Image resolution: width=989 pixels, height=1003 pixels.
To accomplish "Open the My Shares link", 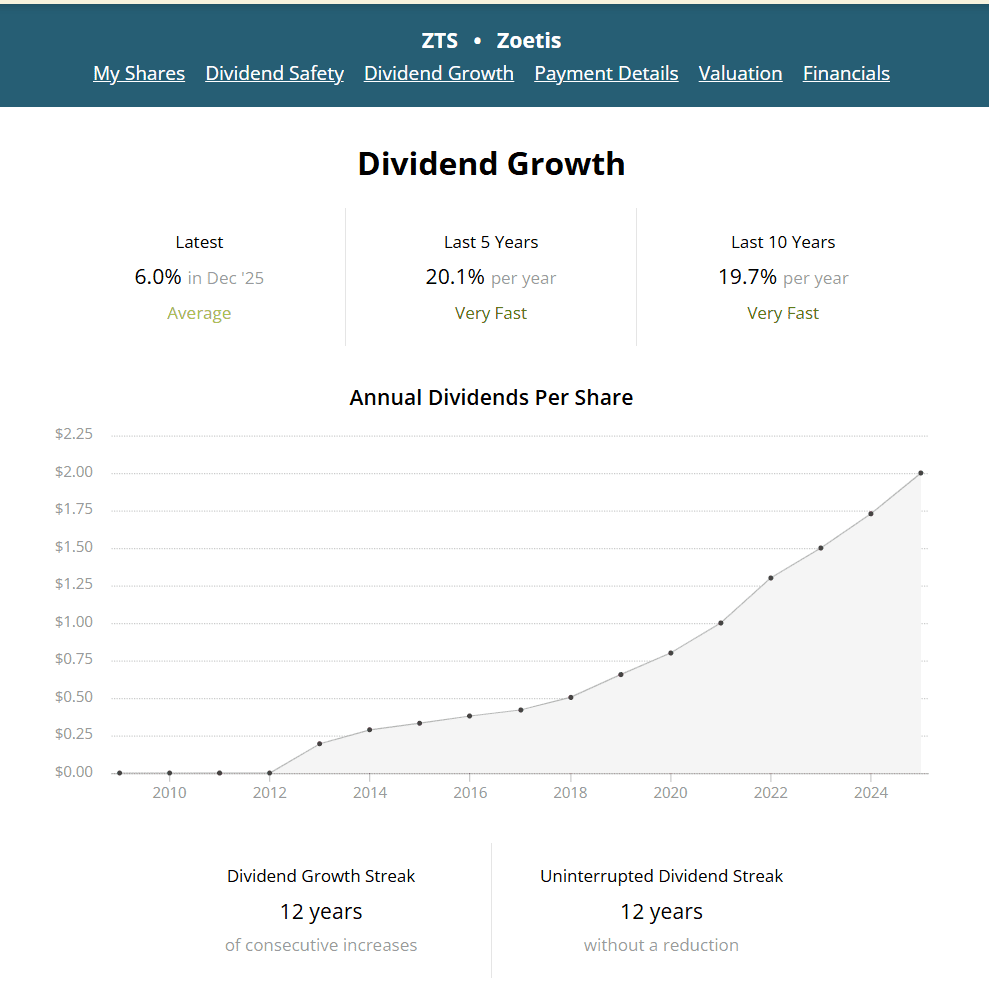I will coord(139,74).
